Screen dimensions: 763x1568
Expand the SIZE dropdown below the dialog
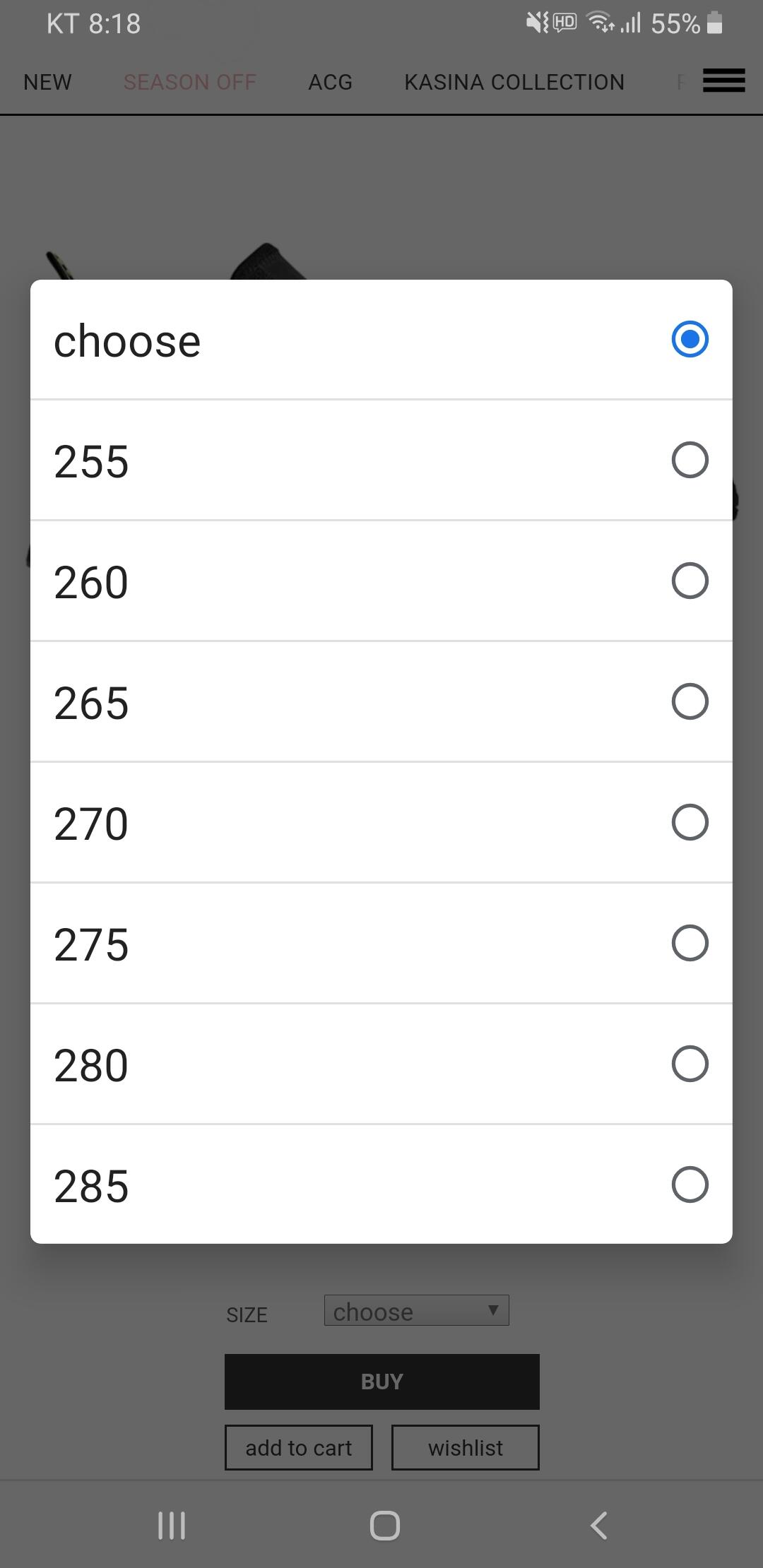tap(416, 1310)
